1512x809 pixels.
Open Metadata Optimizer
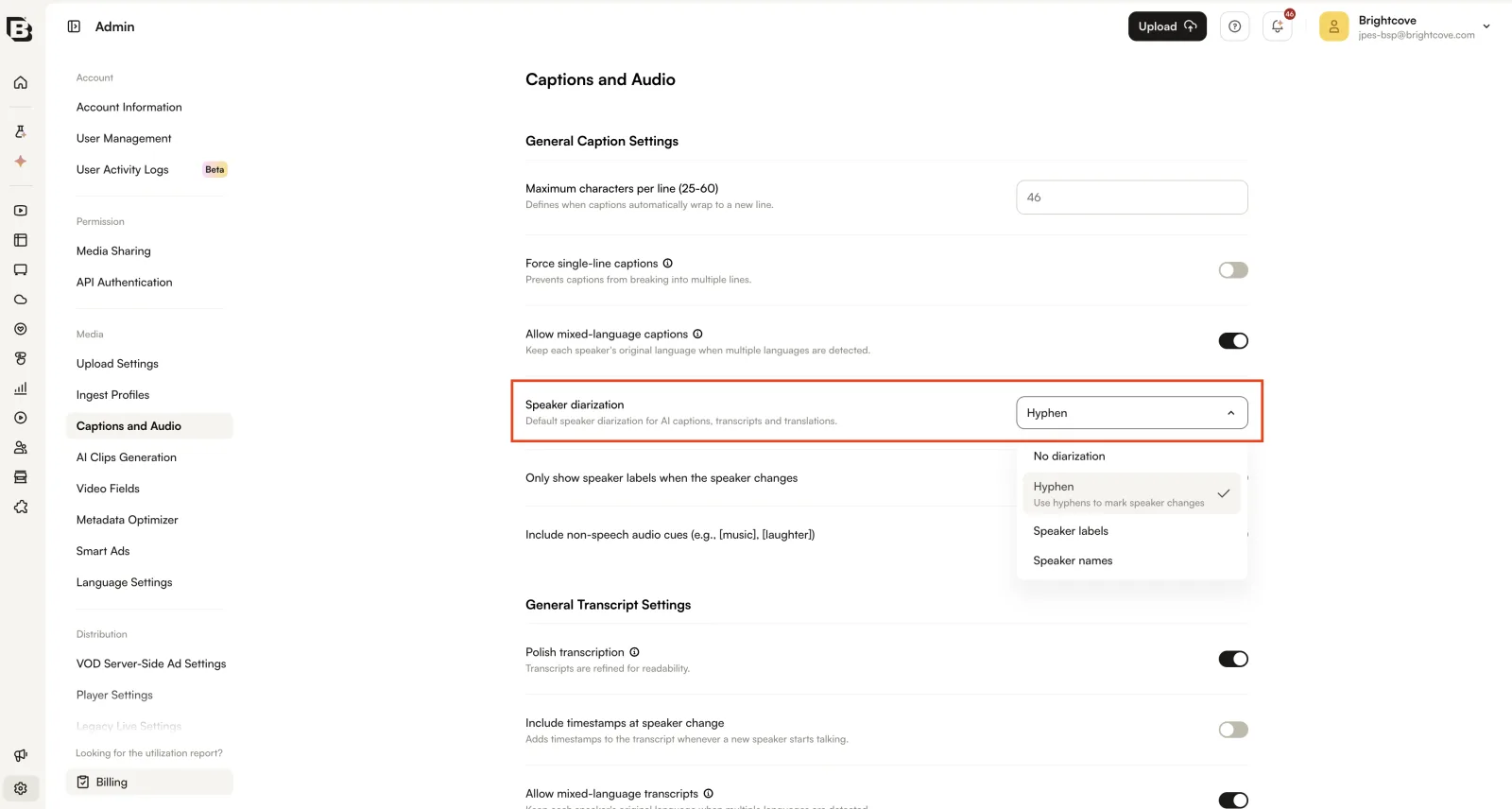click(x=128, y=520)
